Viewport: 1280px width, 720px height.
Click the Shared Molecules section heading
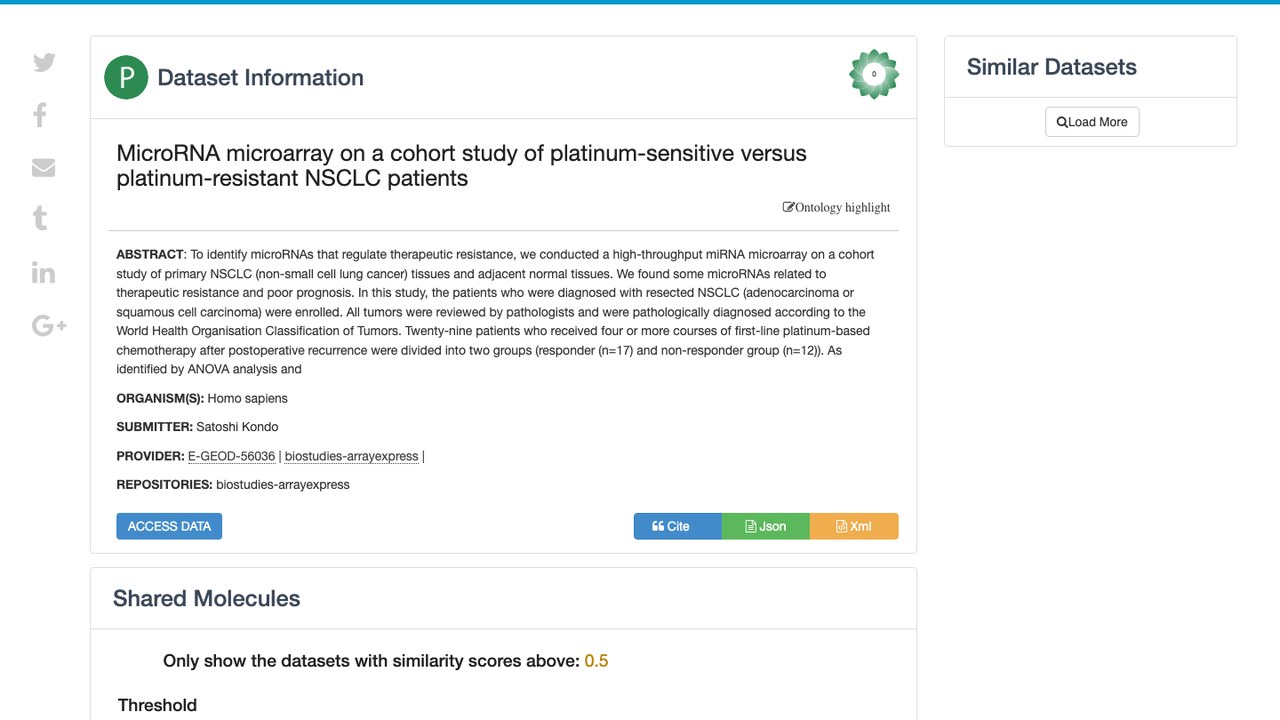[x=206, y=598]
